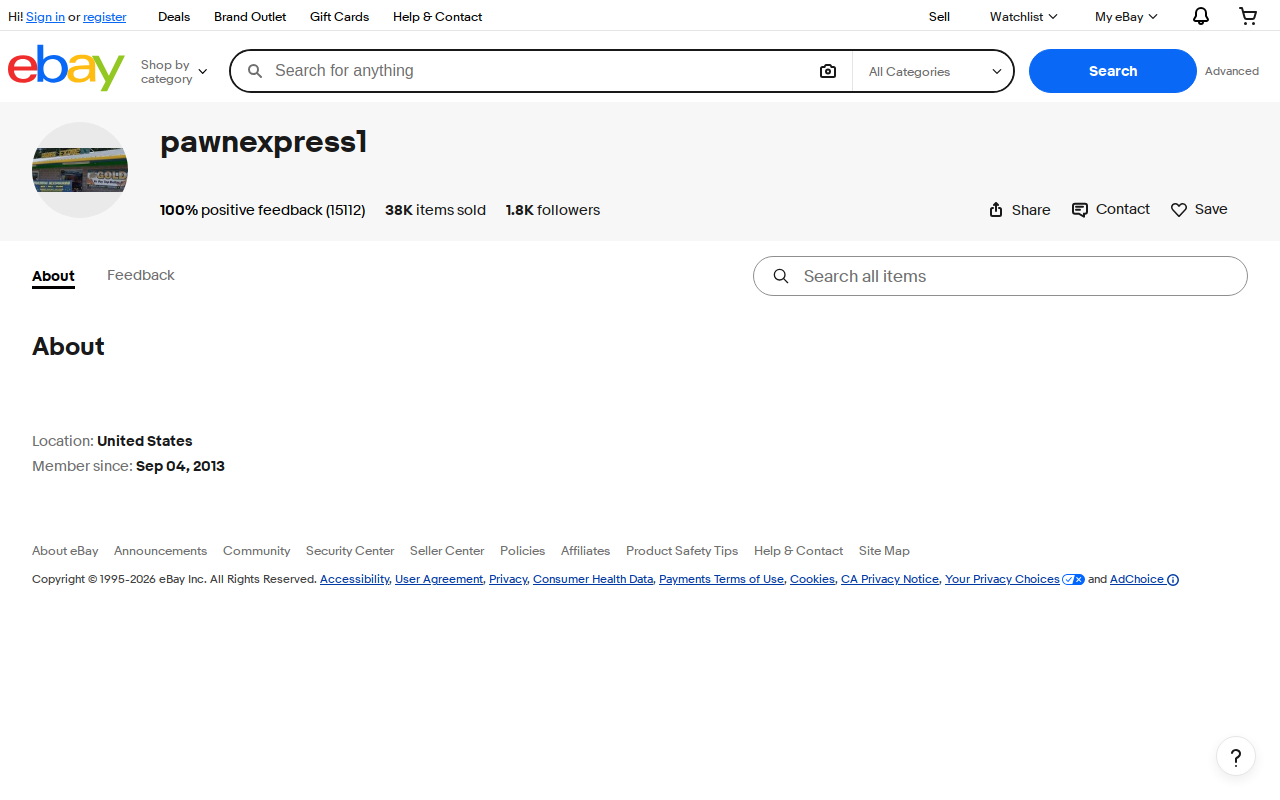This screenshot has width=1280, height=800.
Task: Open the top-bar Help & Contact link
Action: pos(437,17)
